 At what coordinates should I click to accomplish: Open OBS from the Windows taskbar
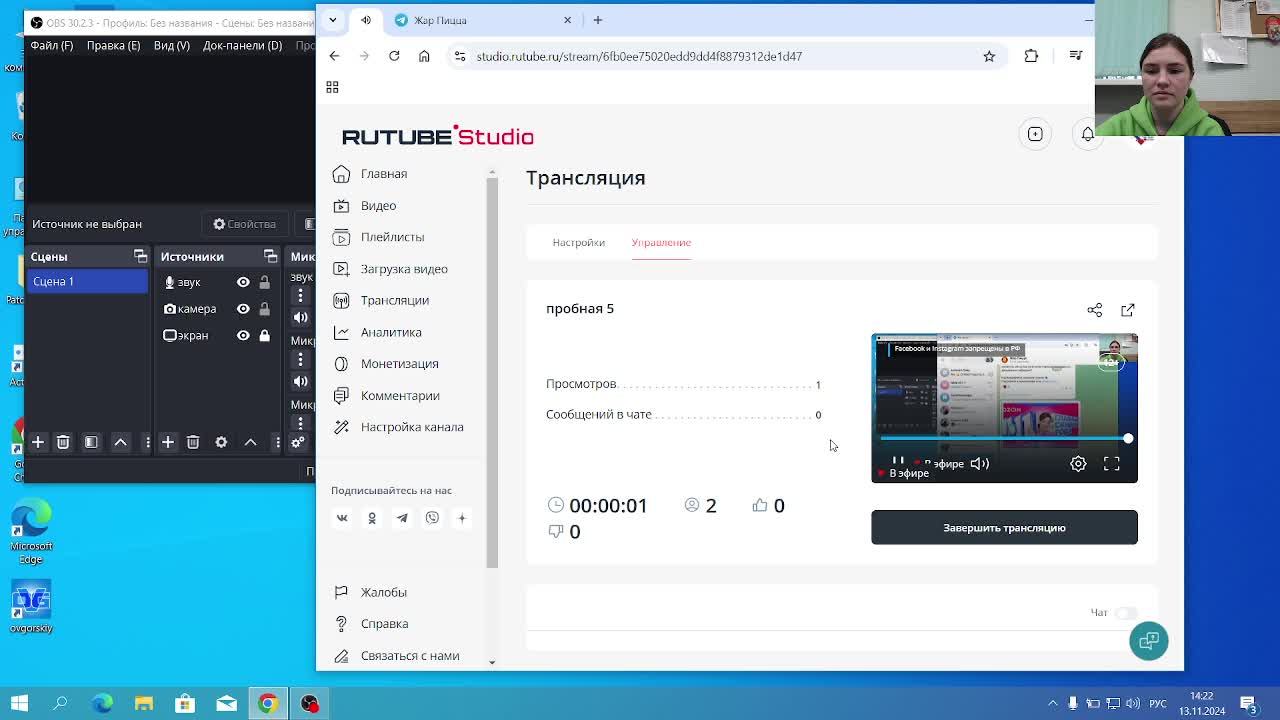coord(309,703)
